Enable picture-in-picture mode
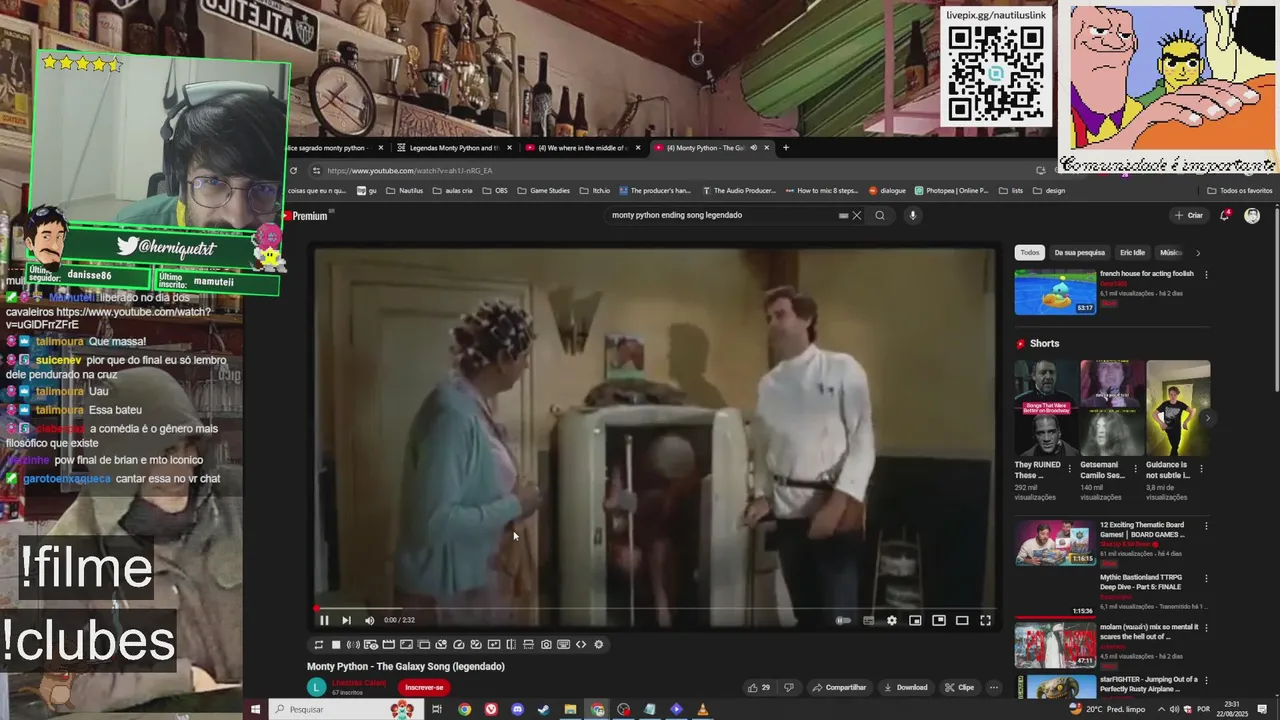This screenshot has height=720, width=1280. pyautogui.click(x=938, y=620)
